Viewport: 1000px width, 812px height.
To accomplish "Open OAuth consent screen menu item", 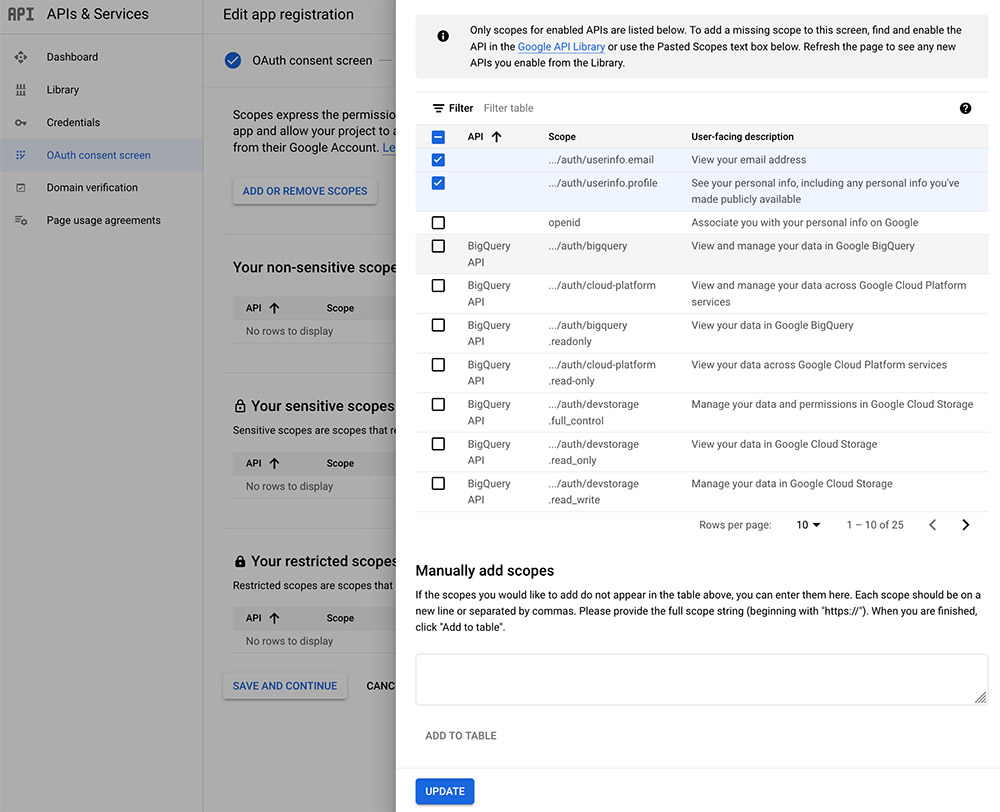I will (x=98, y=155).
